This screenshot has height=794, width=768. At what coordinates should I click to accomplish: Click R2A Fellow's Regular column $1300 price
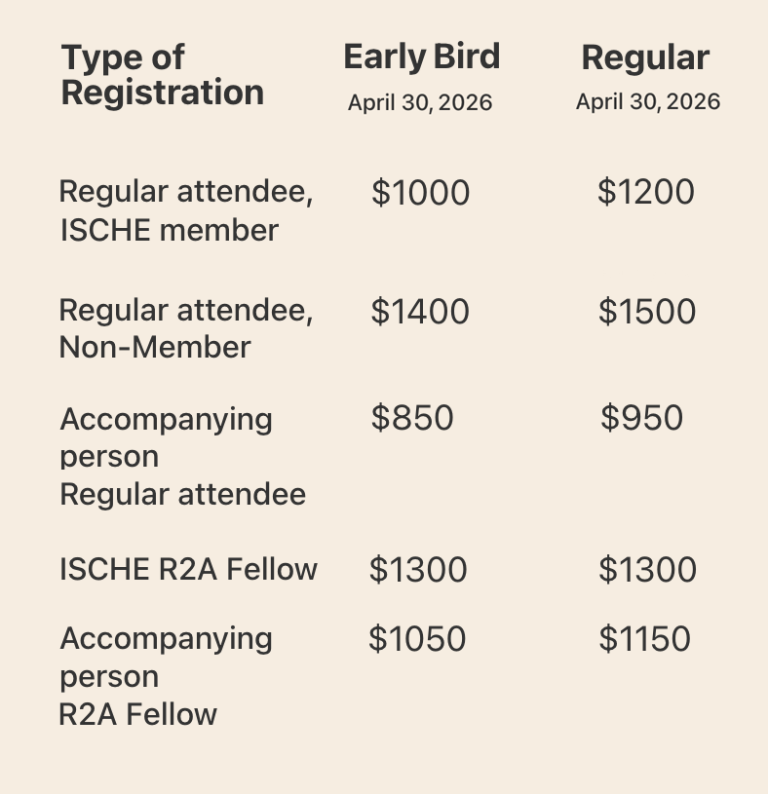647,570
